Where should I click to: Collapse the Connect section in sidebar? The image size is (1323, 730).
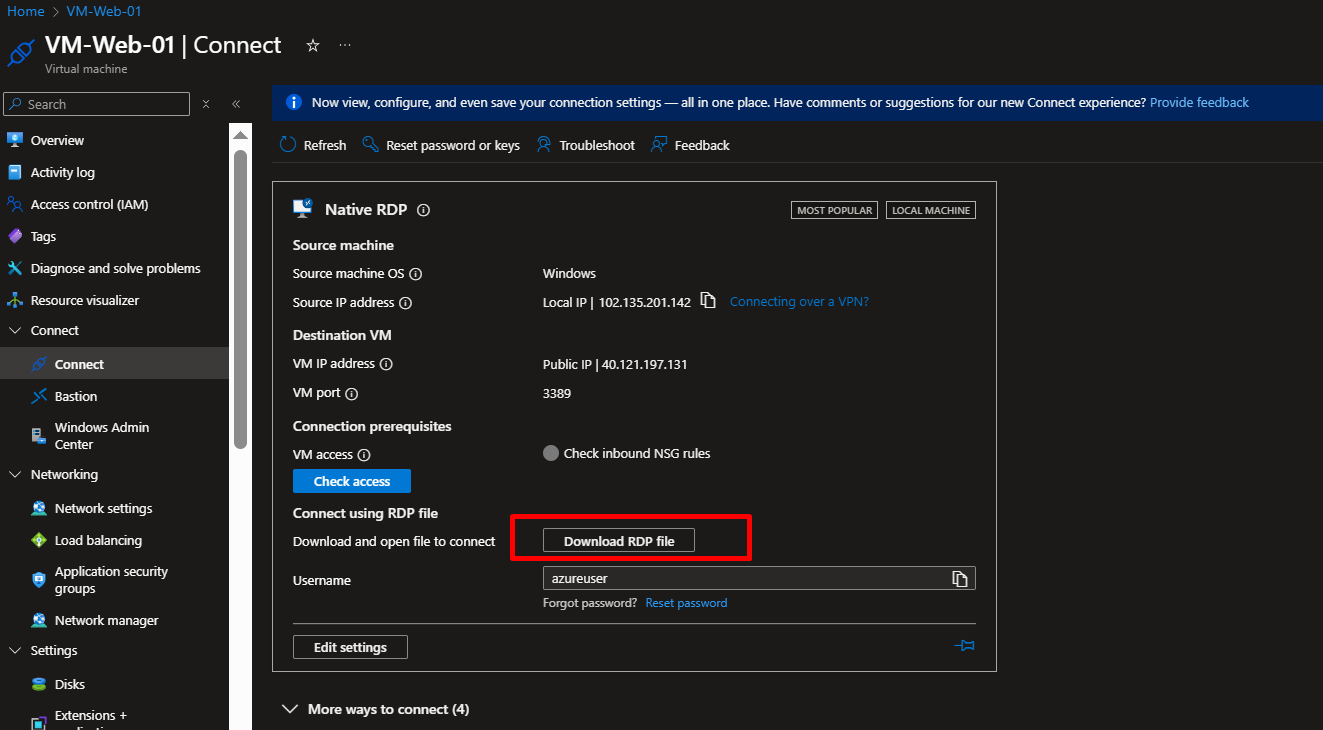pyautogui.click(x=15, y=331)
